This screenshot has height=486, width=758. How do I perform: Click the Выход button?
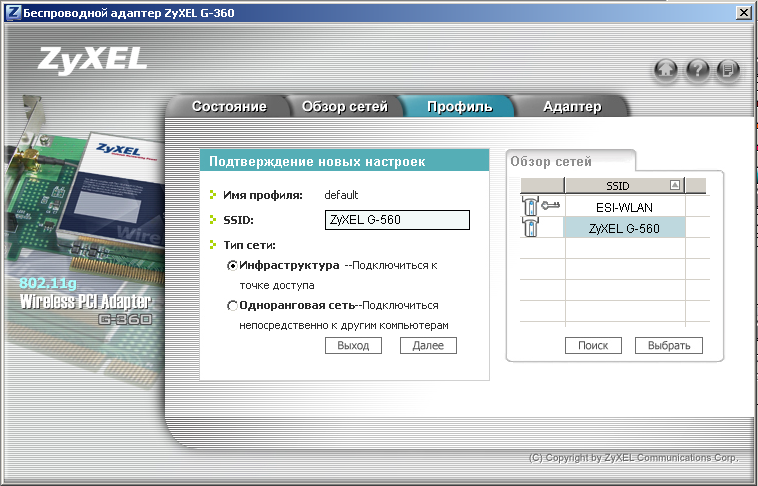click(x=353, y=346)
